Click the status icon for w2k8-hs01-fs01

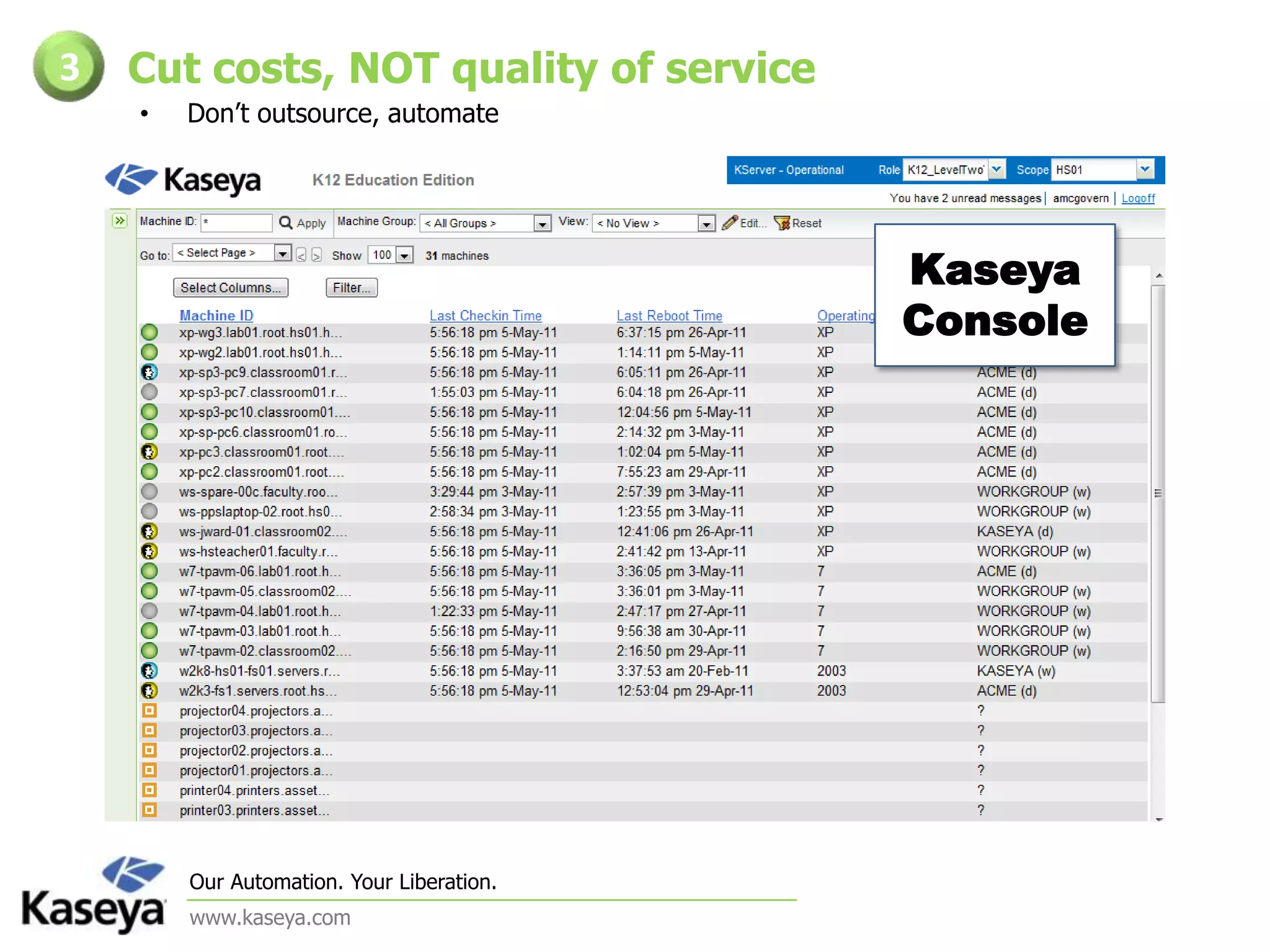[x=149, y=671]
